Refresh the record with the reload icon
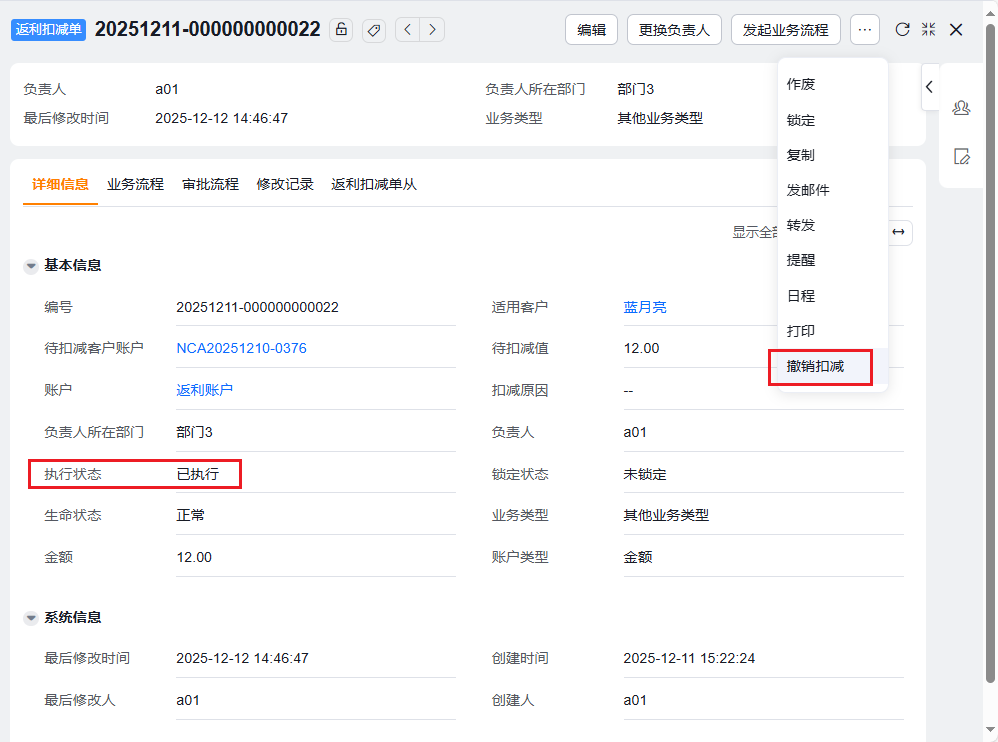The image size is (998, 742). pyautogui.click(x=902, y=29)
